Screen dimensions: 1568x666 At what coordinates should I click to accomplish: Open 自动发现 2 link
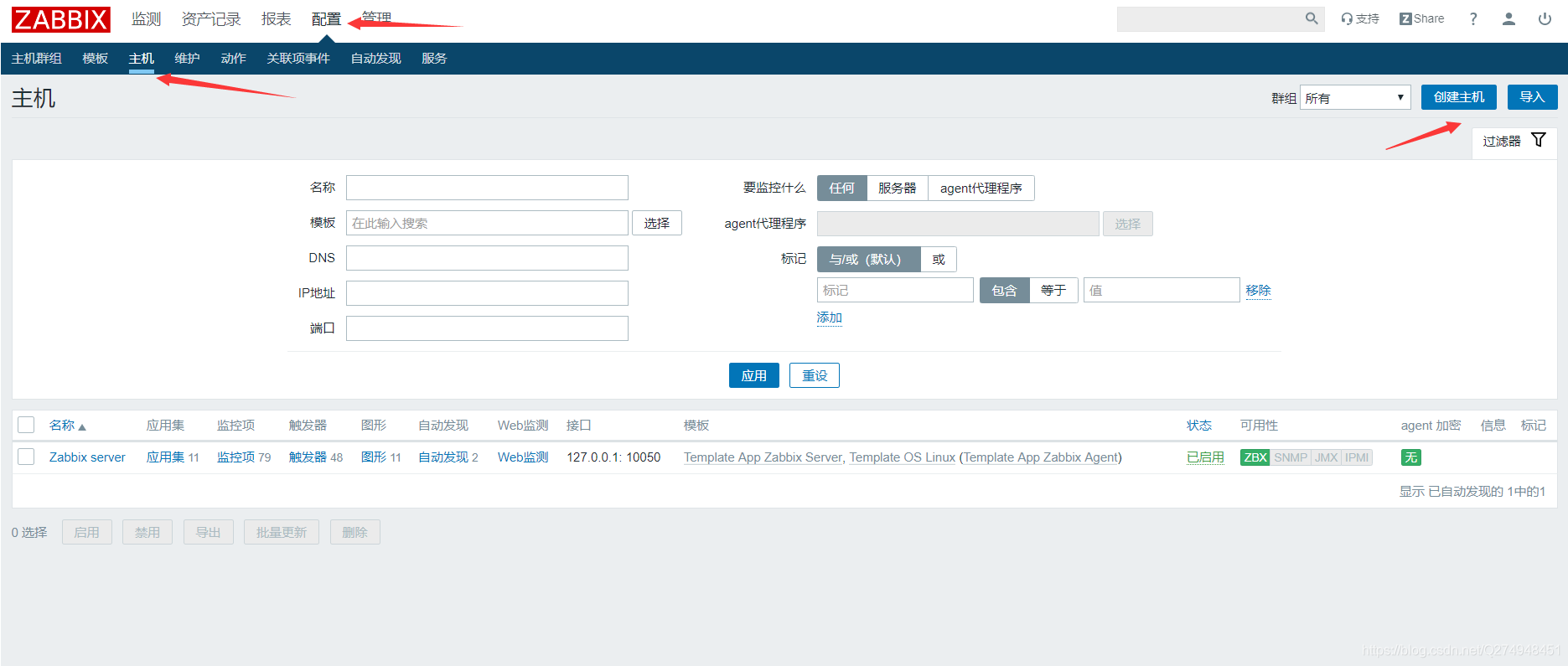coord(443,457)
